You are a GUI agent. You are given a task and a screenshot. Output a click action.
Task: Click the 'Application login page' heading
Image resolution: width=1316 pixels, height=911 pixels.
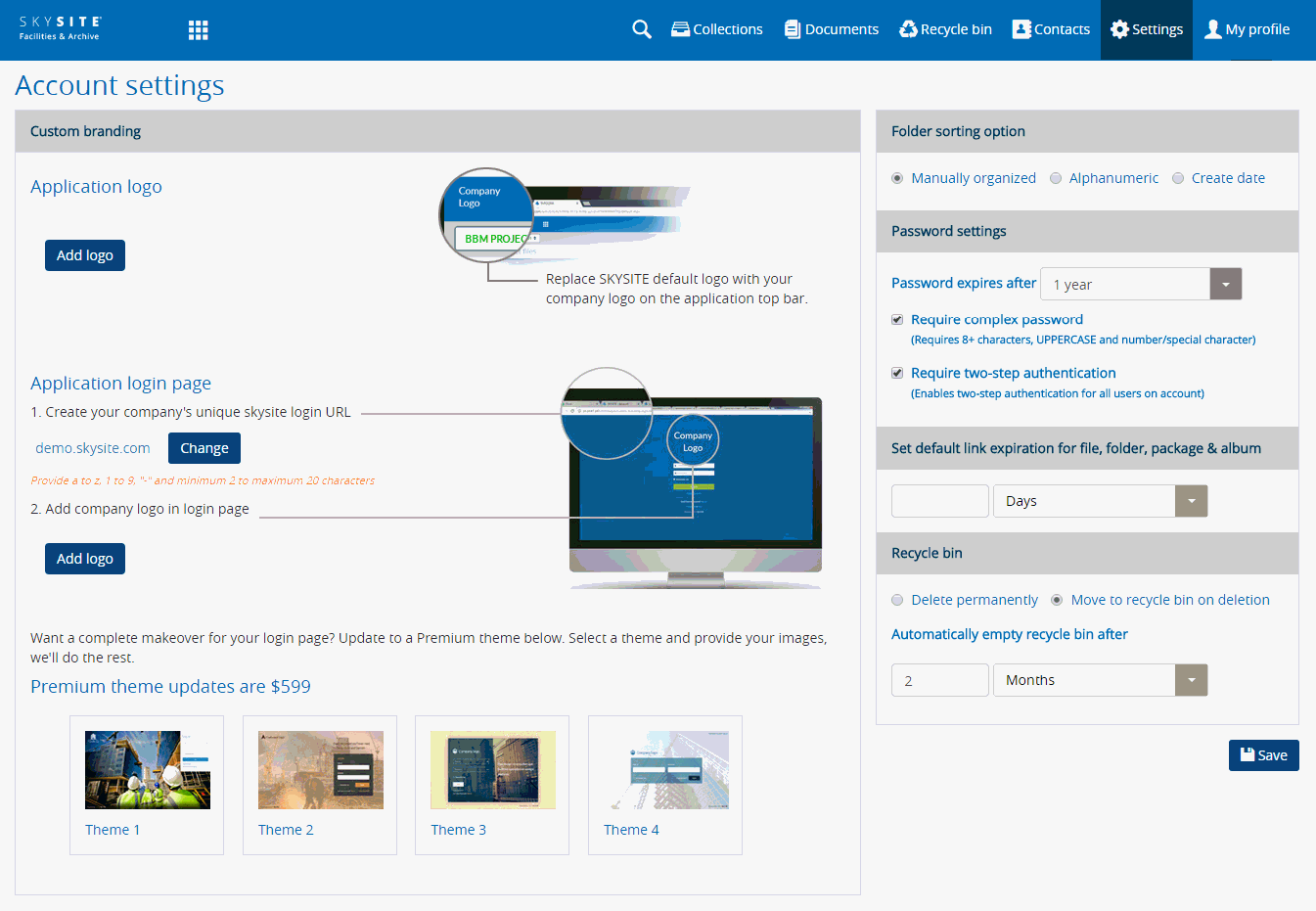coord(120,384)
